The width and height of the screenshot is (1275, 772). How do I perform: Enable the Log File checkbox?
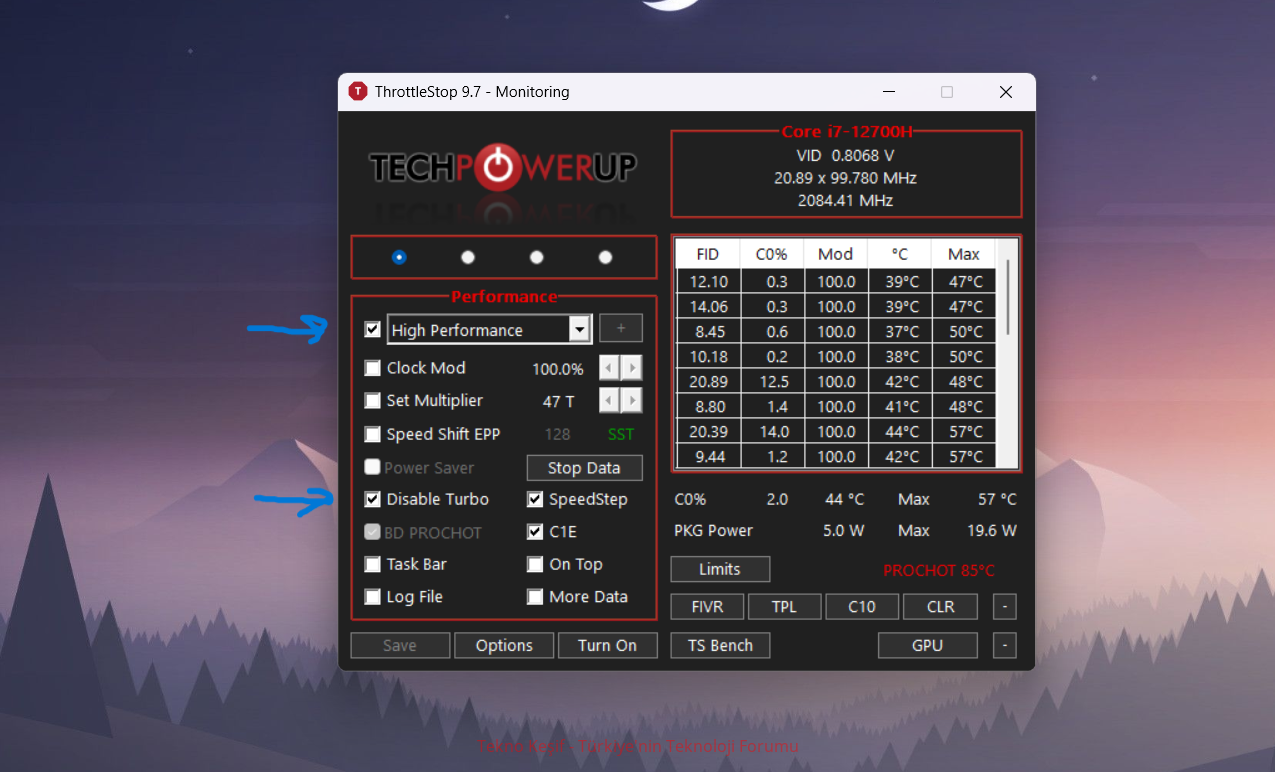tap(373, 597)
